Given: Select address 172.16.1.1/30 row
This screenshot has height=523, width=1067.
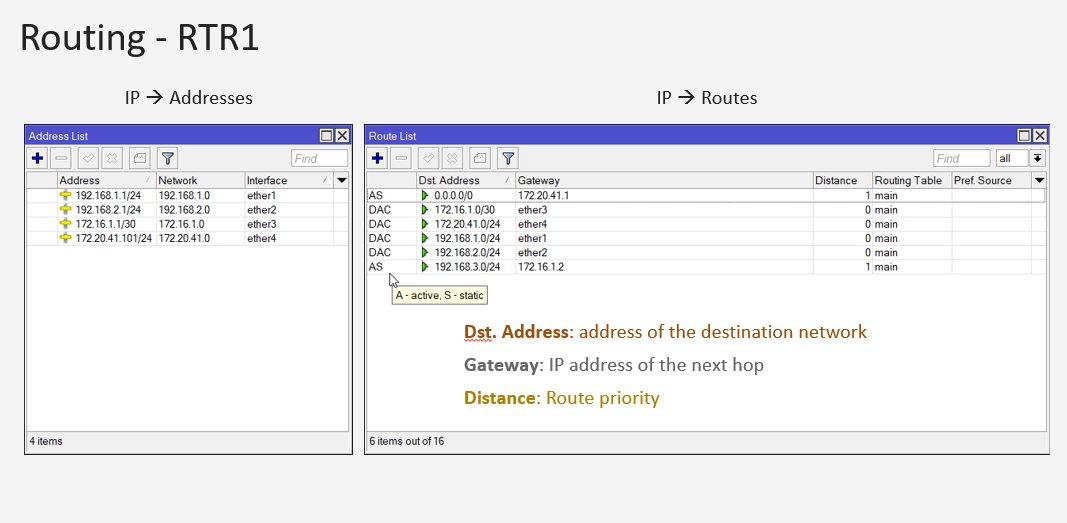Looking at the screenshot, I should coord(187,224).
